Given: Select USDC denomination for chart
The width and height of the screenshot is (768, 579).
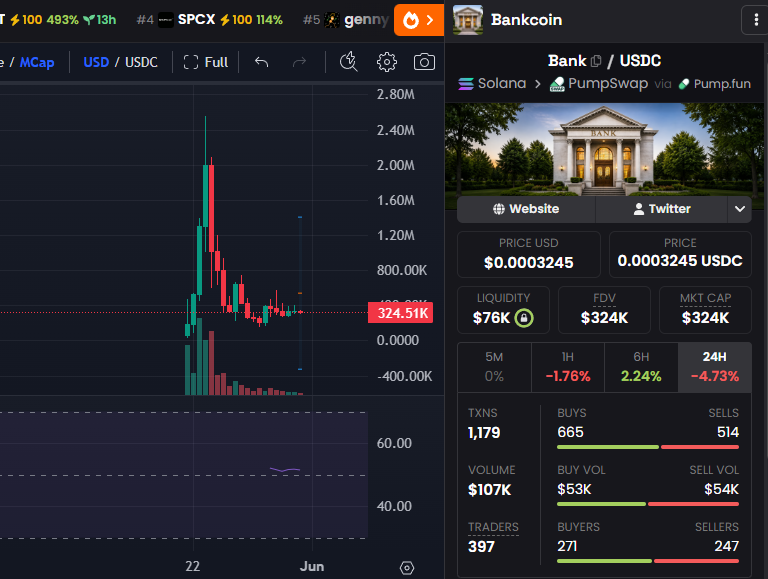Looking at the screenshot, I should 141,62.
